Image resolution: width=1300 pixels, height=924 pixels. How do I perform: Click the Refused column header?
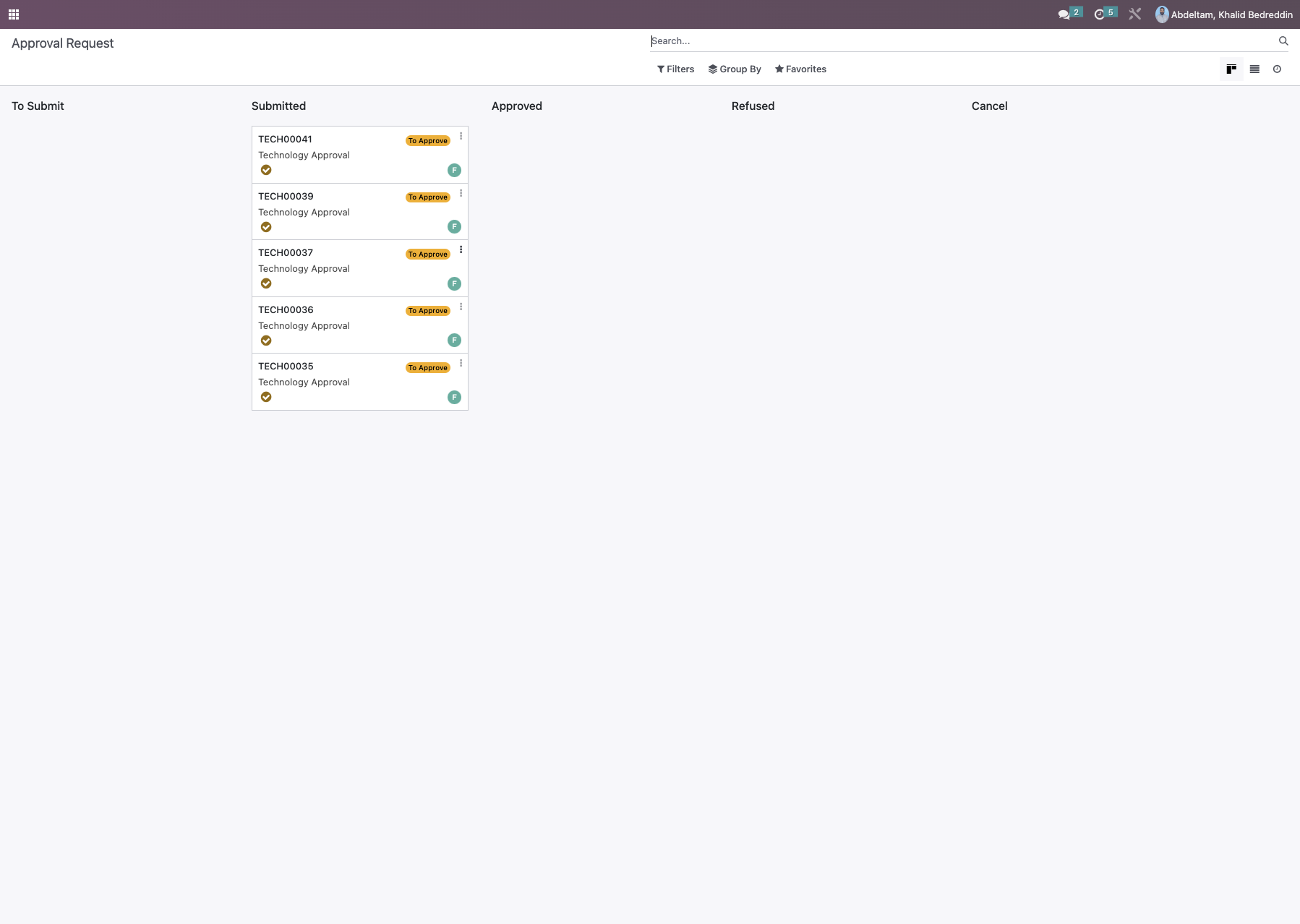[753, 106]
